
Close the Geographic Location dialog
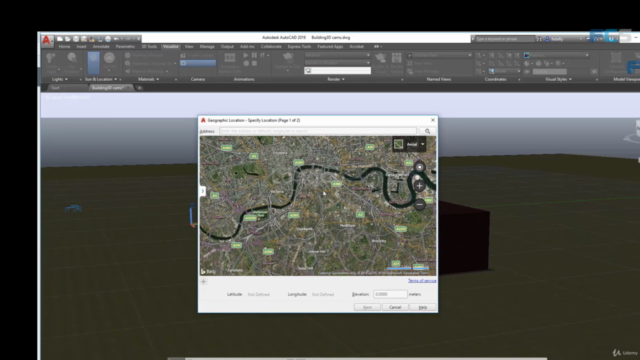pos(433,120)
